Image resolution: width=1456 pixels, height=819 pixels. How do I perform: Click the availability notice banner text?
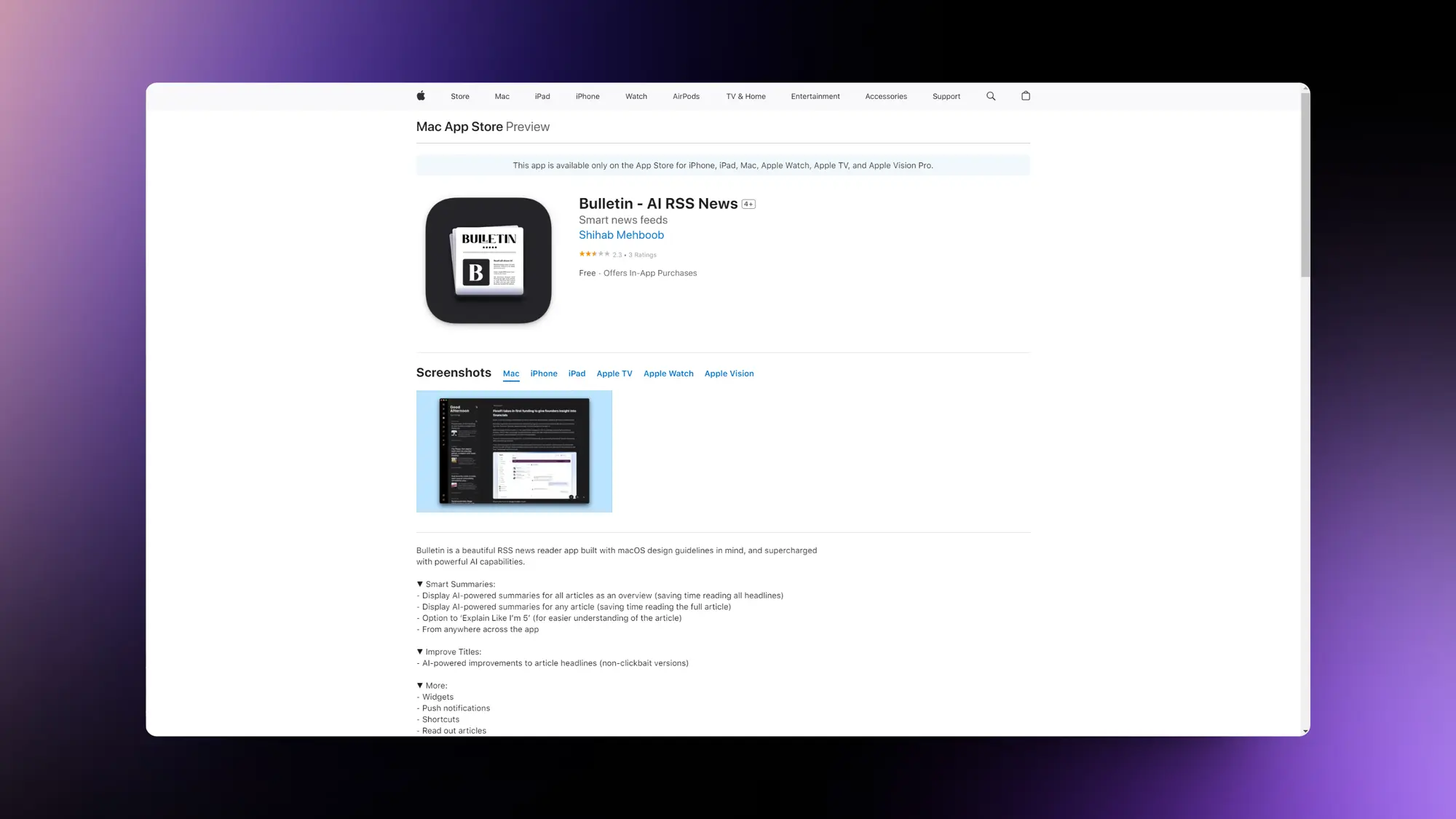[723, 165]
